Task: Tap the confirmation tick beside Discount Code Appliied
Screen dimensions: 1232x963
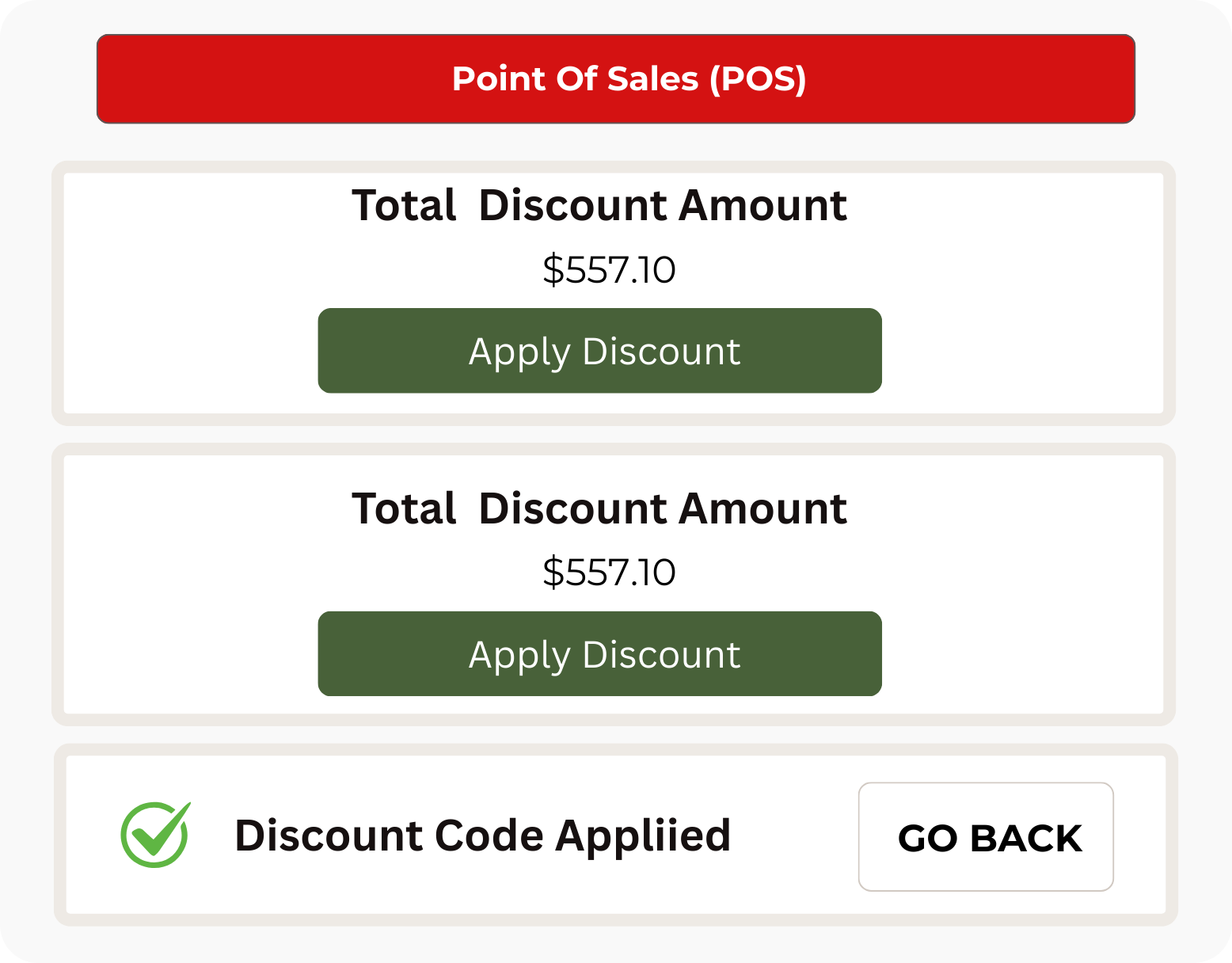Action: [155, 835]
